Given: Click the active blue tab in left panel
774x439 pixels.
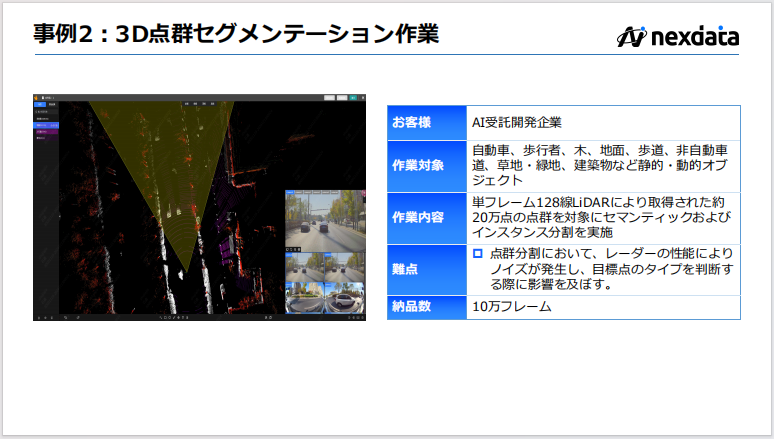Looking at the screenshot, I should [x=40, y=104].
